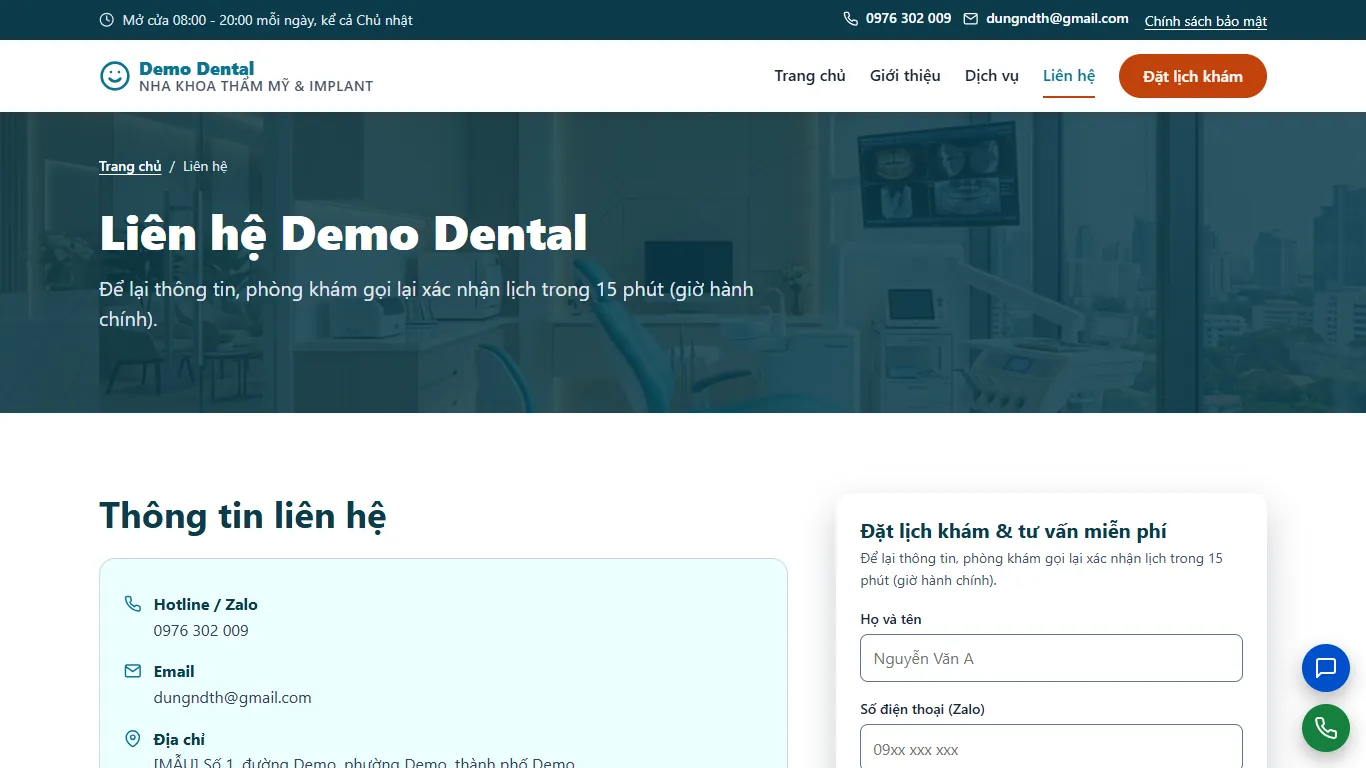Image resolution: width=1366 pixels, height=768 pixels.
Task: Focus the Họ và tên input field
Action: point(1051,658)
